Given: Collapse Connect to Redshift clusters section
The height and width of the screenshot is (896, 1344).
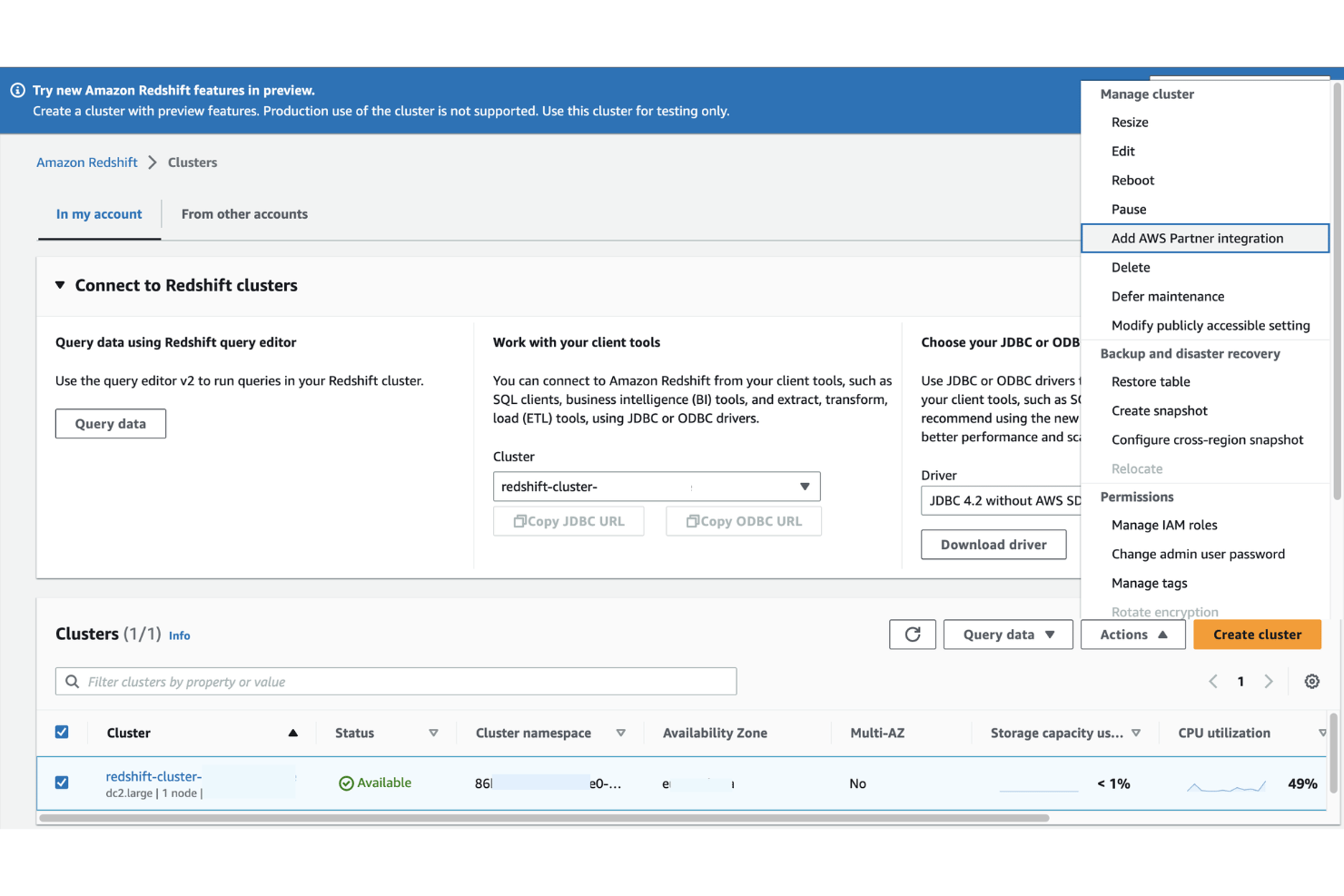Looking at the screenshot, I should point(60,285).
